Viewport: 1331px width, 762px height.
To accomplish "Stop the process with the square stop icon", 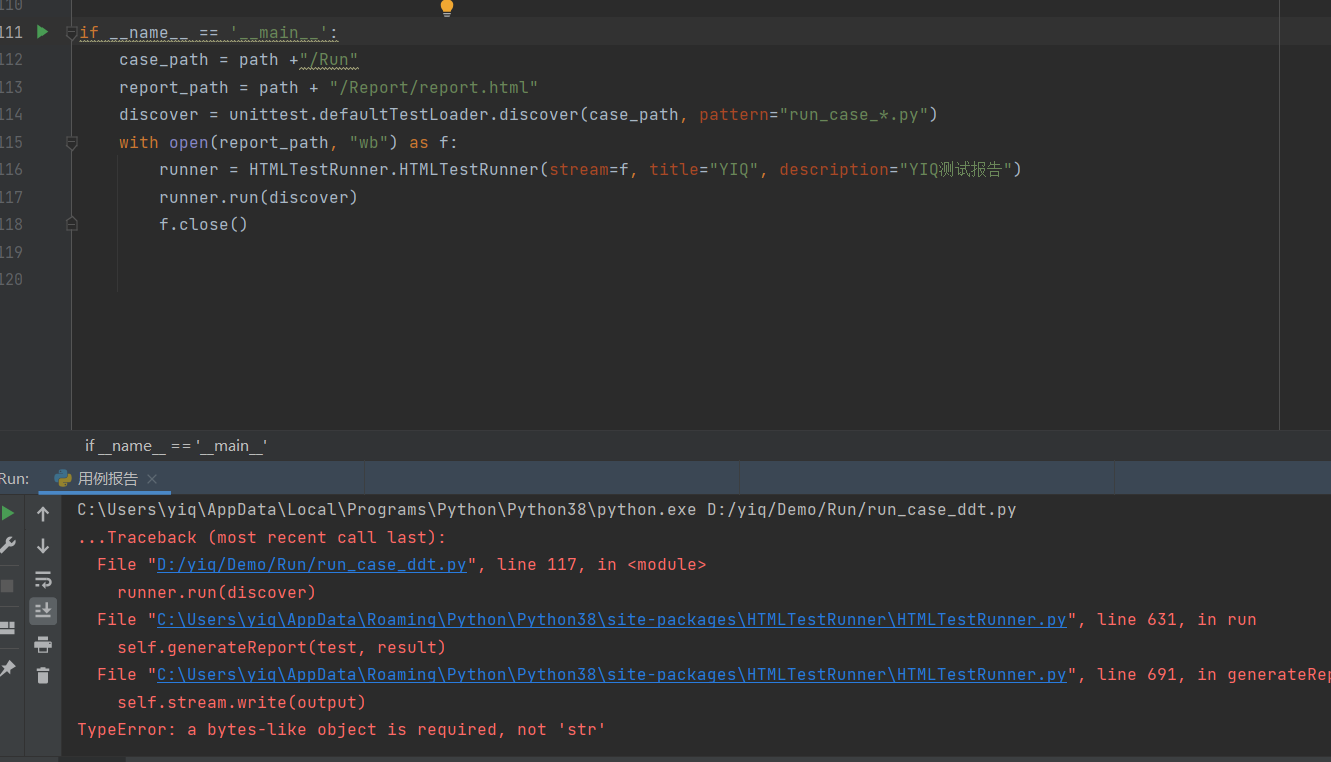I will (7, 586).
